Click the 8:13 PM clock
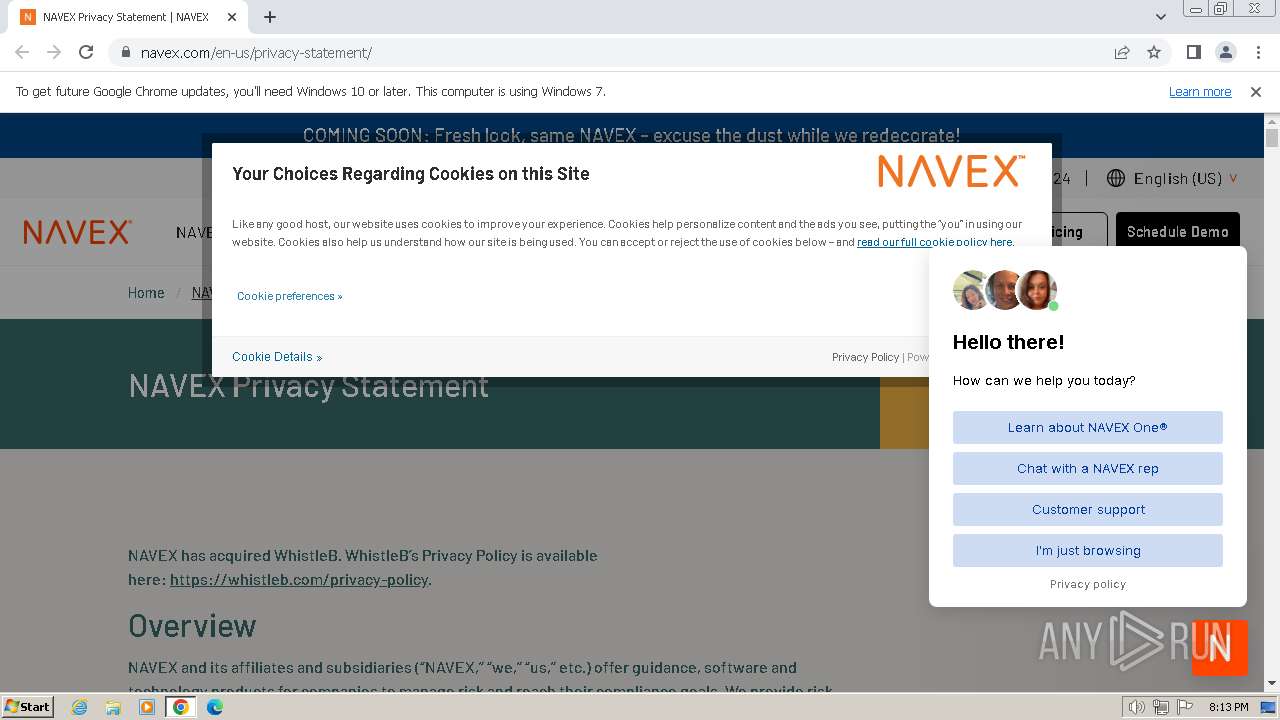The width and height of the screenshot is (1280, 720). (1228, 707)
